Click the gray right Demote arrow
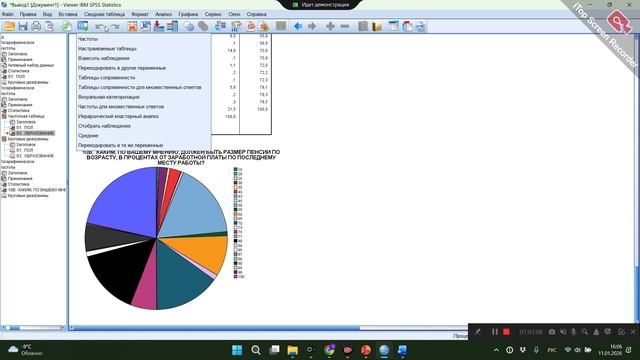 (x=312, y=27)
